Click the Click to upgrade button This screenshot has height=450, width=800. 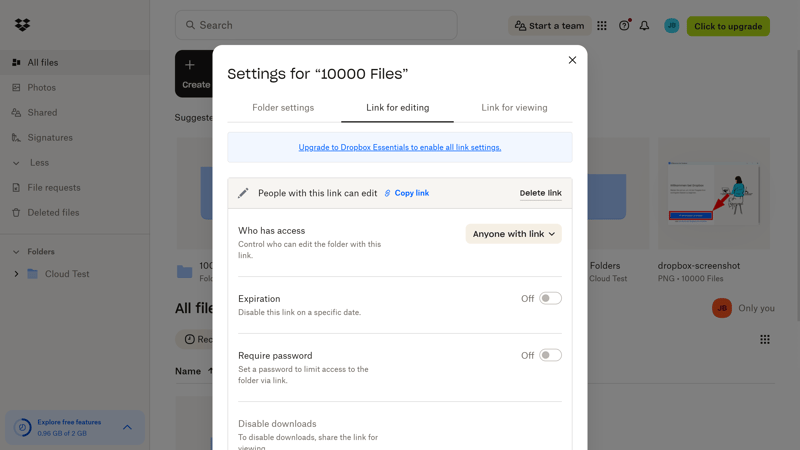(x=728, y=26)
